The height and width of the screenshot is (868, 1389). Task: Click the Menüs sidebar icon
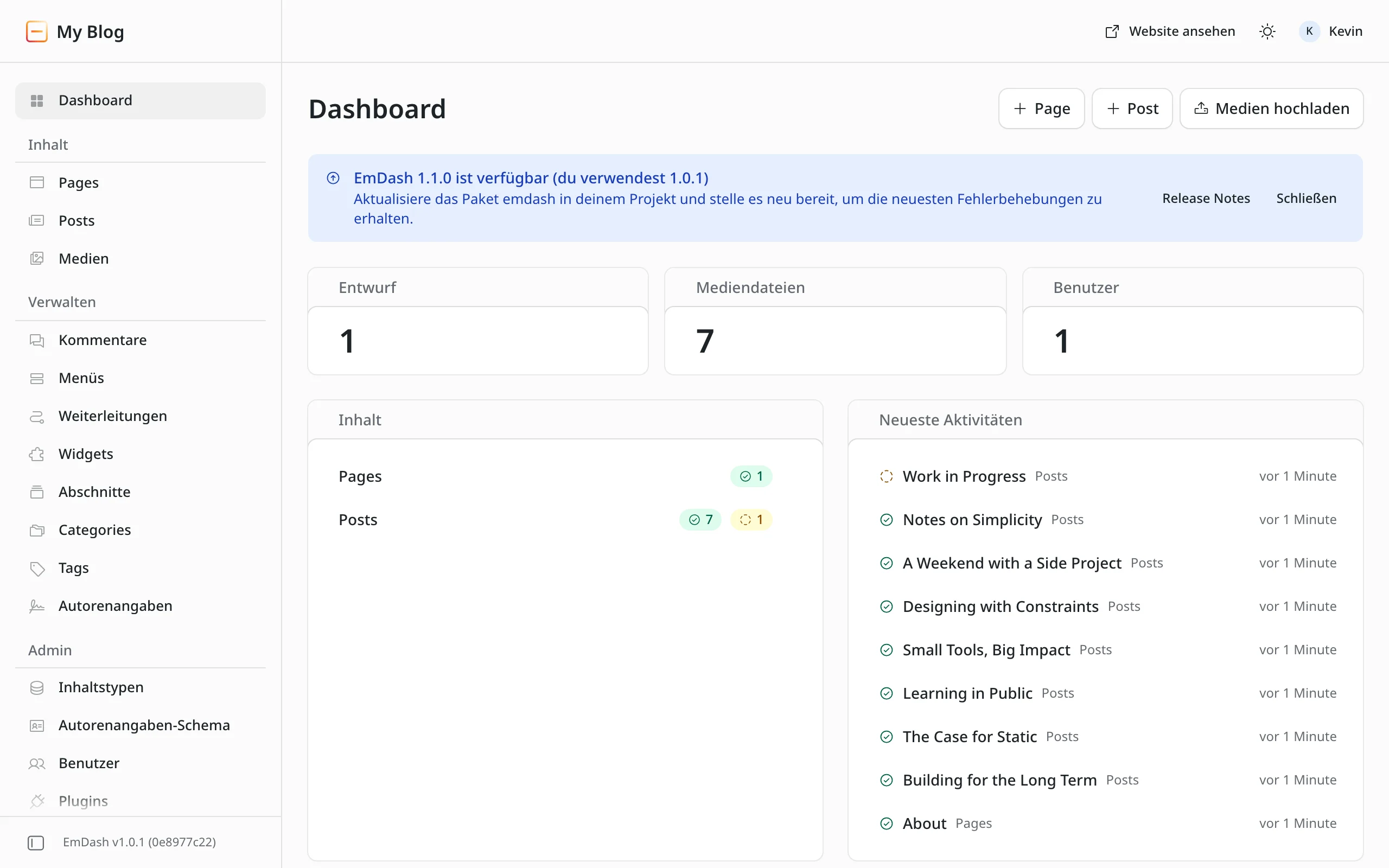37,378
